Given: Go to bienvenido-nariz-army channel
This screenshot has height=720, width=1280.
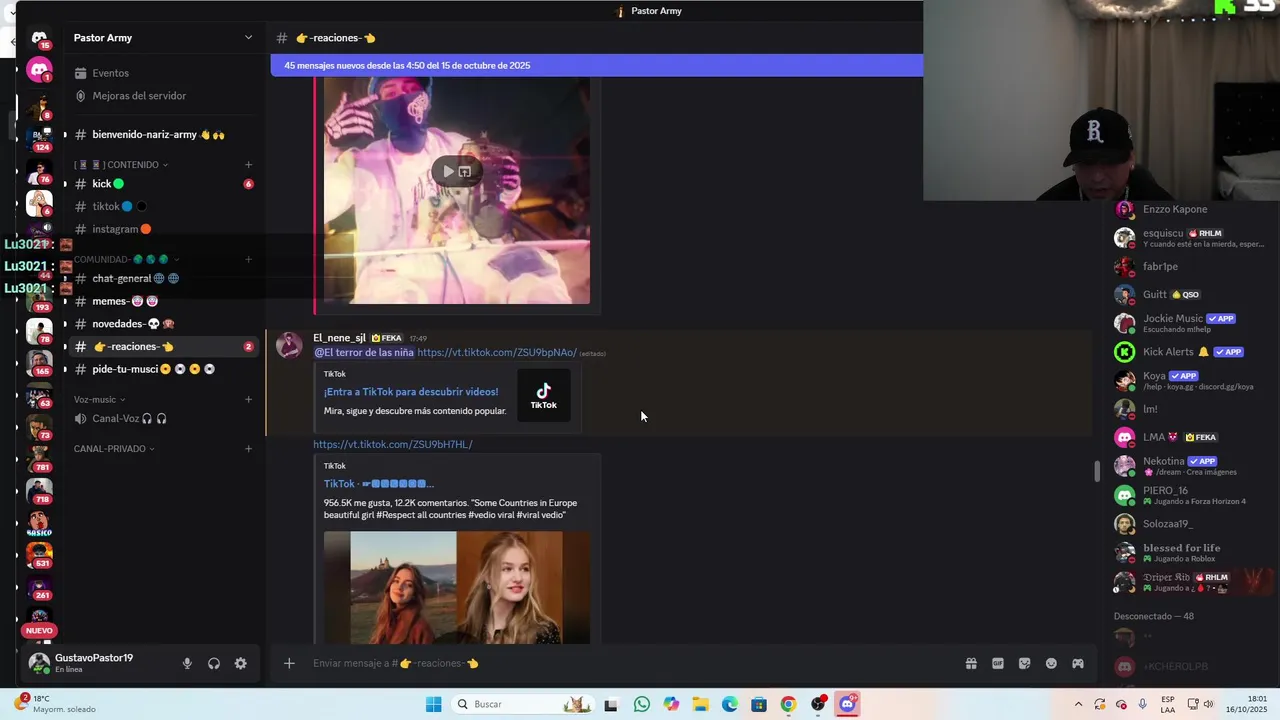Looking at the screenshot, I should 164,135.
